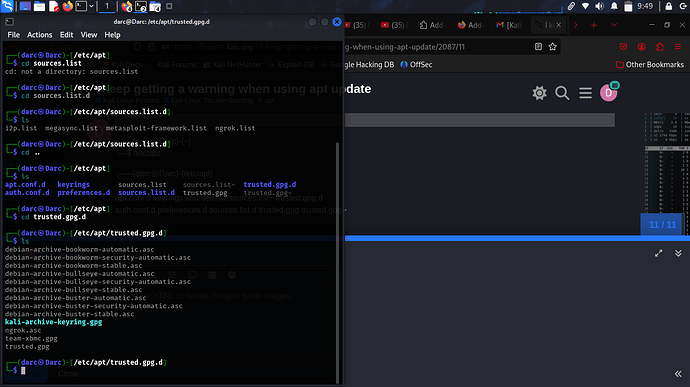Open the forum gear settings icon
This screenshot has height=387, width=690.
[539, 93]
